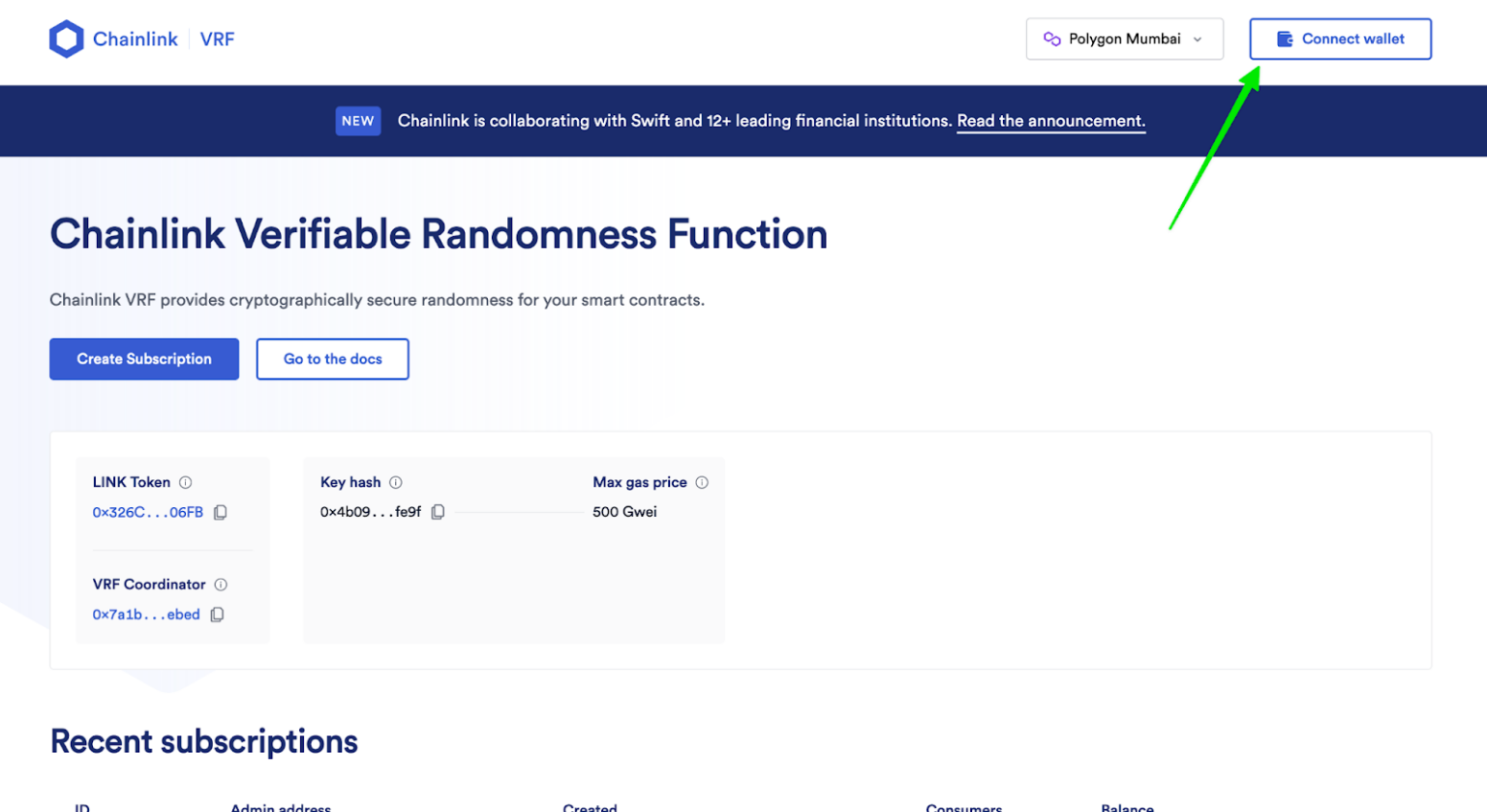Click the Connect wallet button
1487x812 pixels.
tap(1340, 39)
